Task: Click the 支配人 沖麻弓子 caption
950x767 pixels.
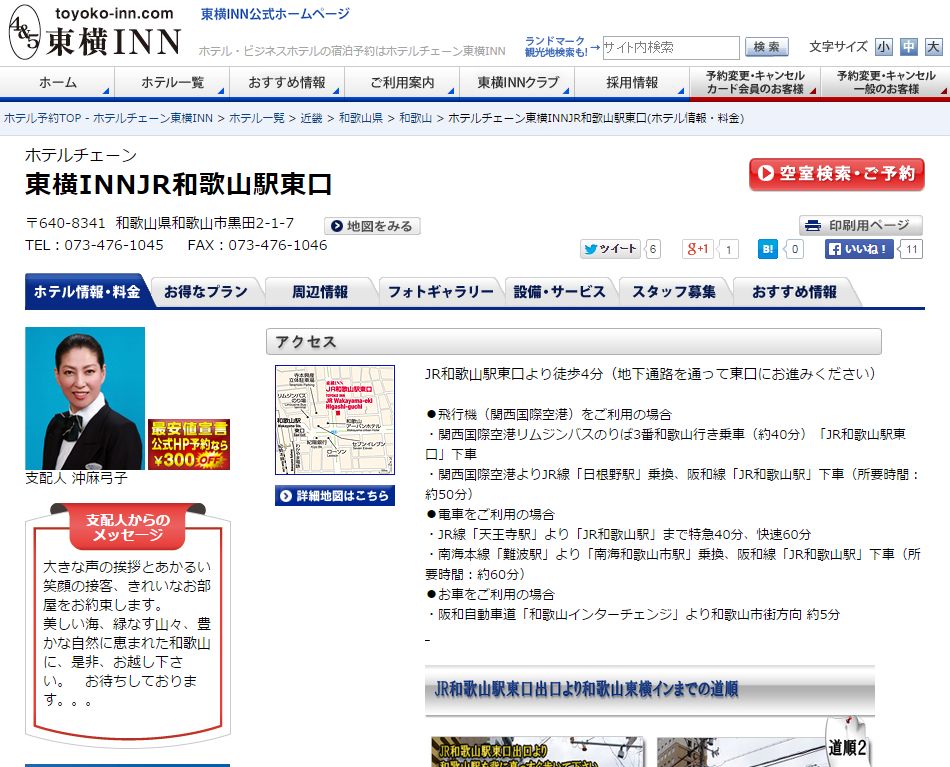Action: (76, 478)
